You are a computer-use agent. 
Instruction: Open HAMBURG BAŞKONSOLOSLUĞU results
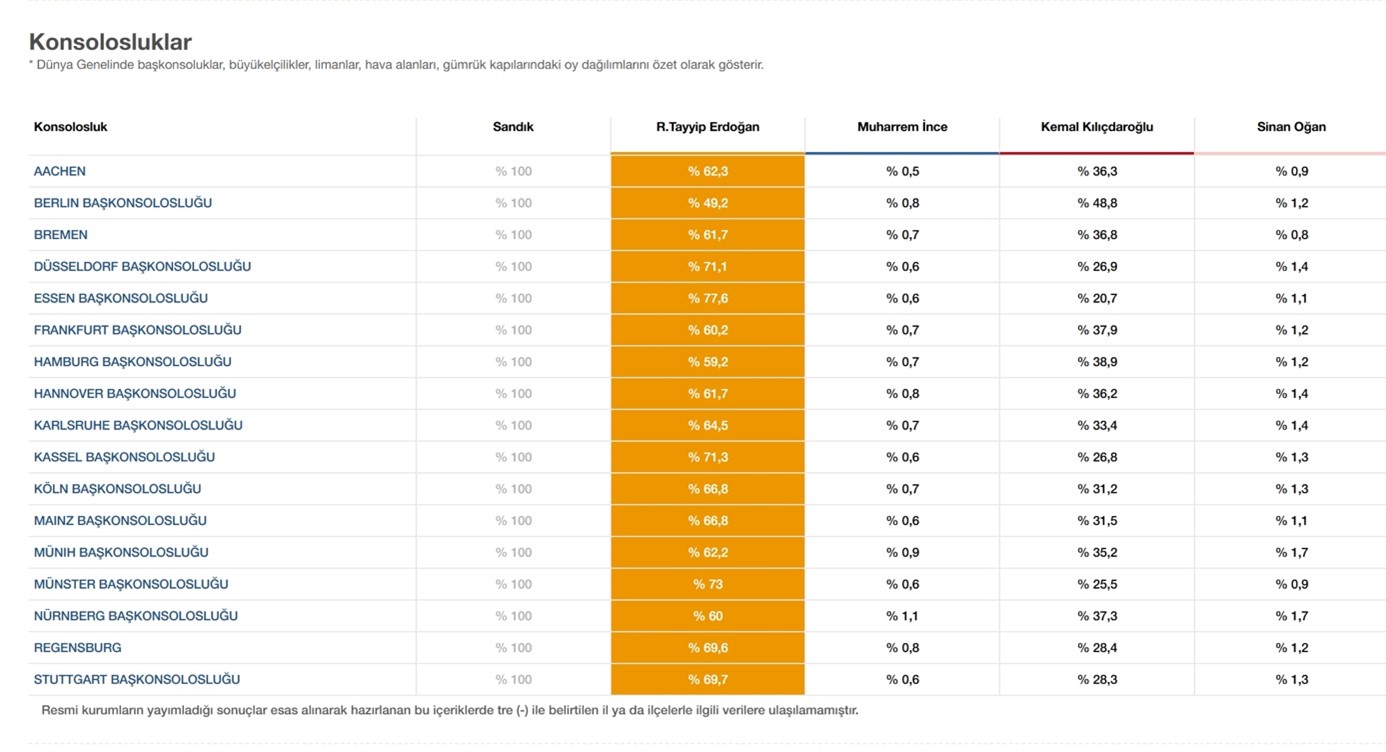coord(132,362)
